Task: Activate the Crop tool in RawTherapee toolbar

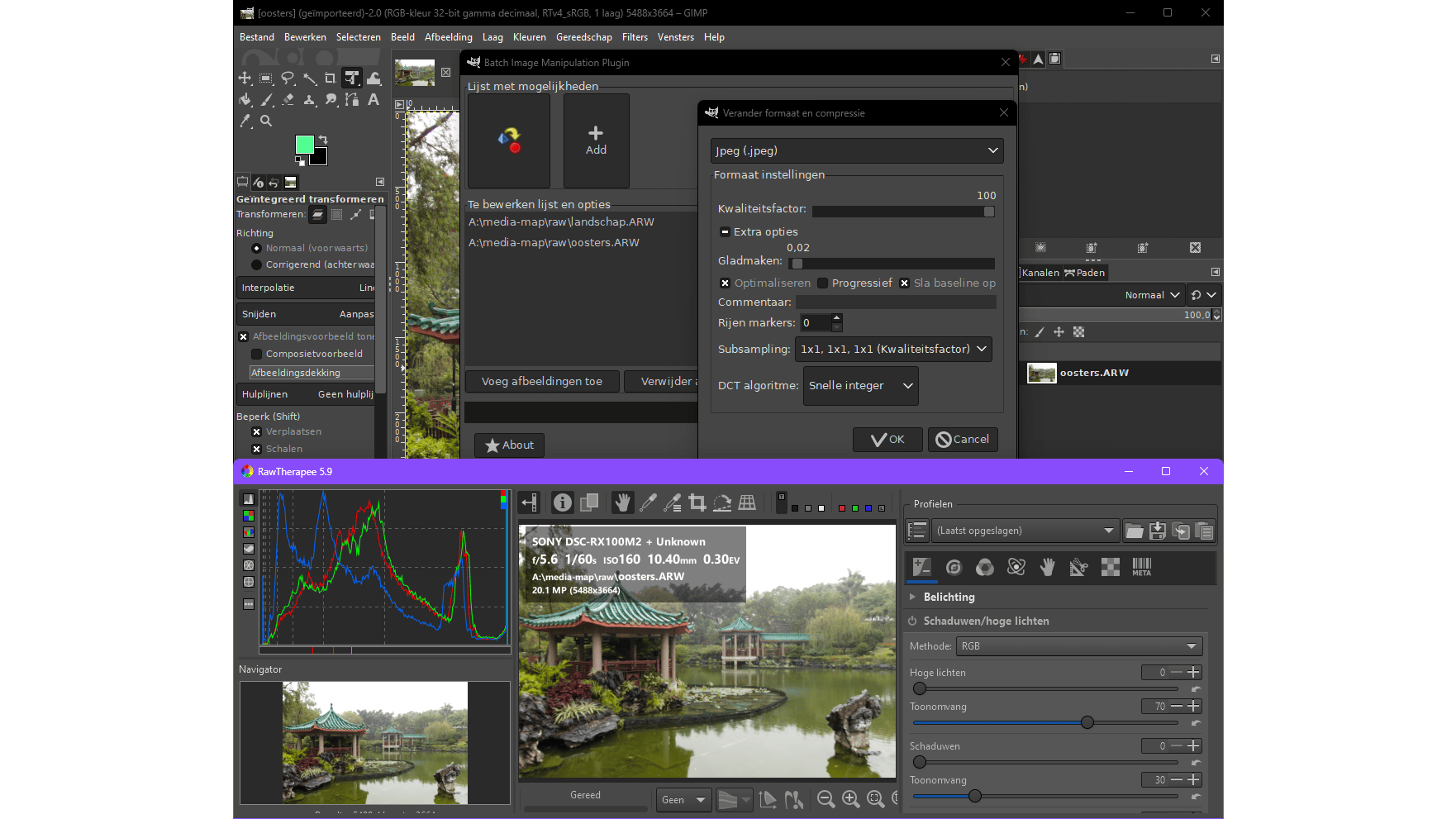Action: [x=697, y=502]
